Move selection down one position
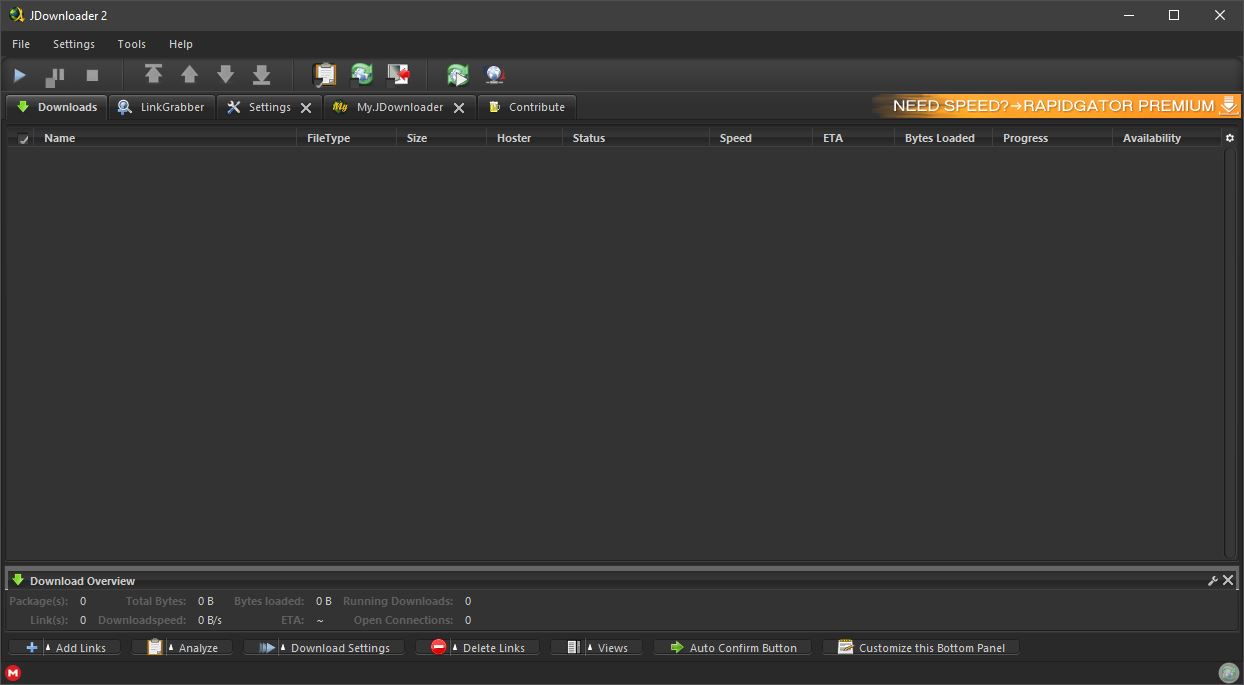The height and width of the screenshot is (685, 1244). [x=225, y=75]
